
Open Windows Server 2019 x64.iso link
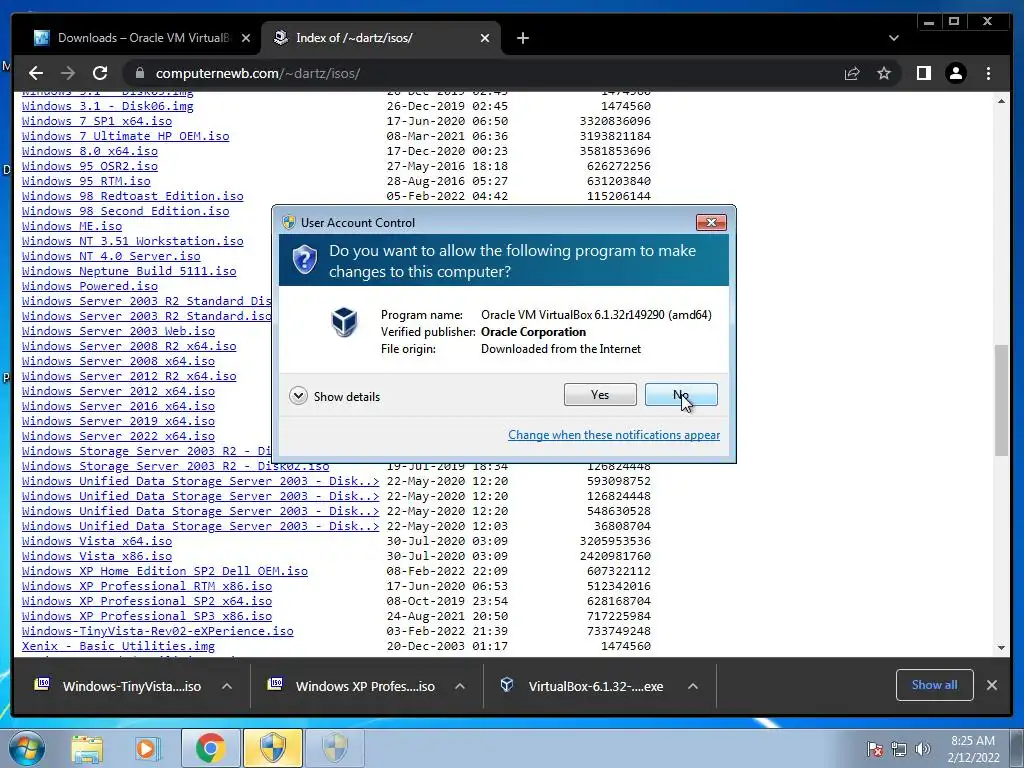(x=118, y=421)
